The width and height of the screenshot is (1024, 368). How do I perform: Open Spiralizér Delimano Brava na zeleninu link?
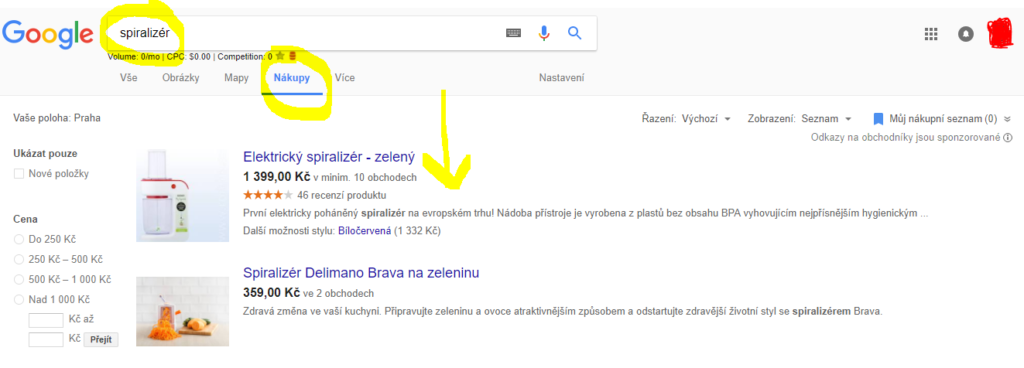(361, 273)
